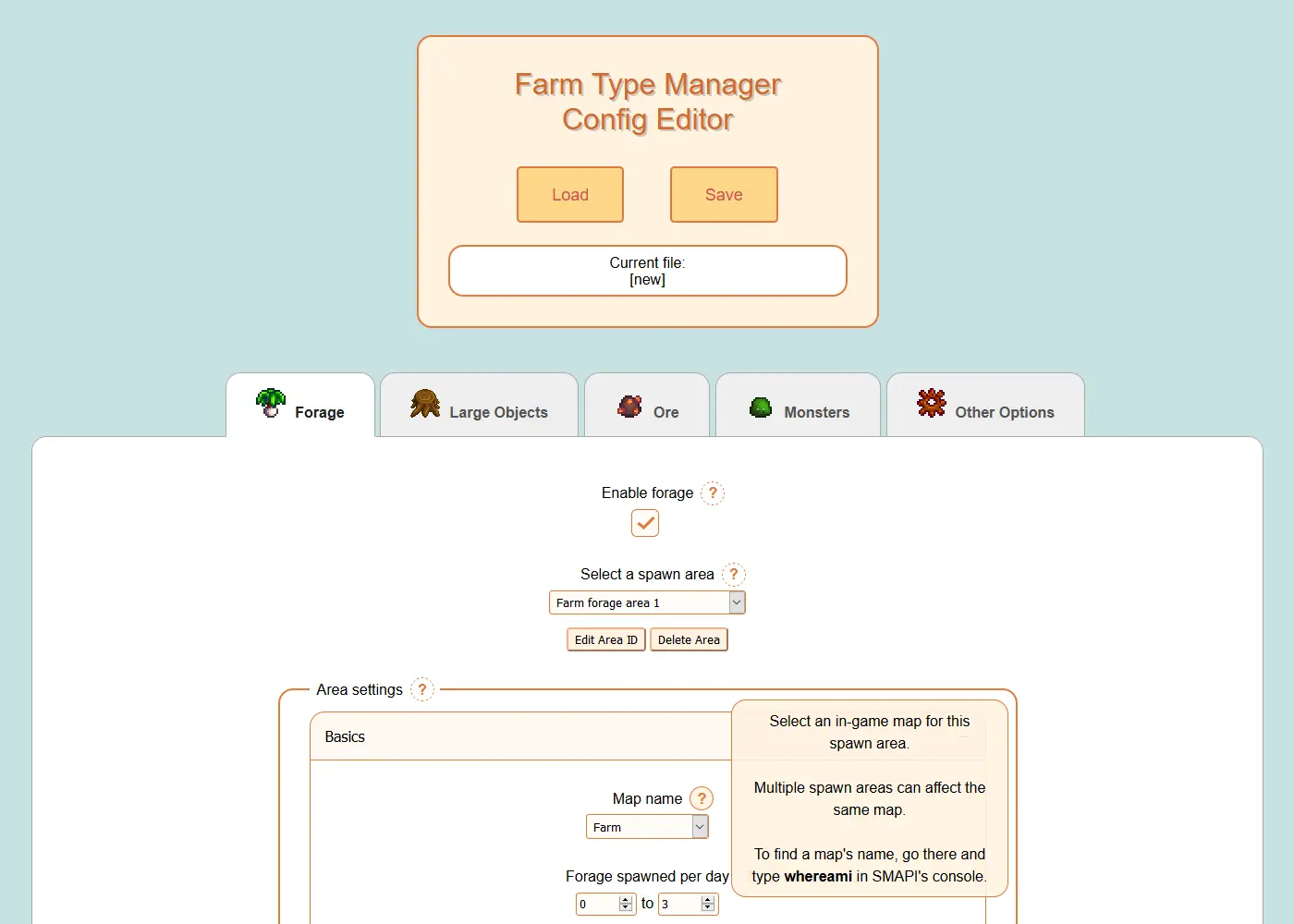Open the Monsters tab
1294x924 pixels.
(799, 407)
